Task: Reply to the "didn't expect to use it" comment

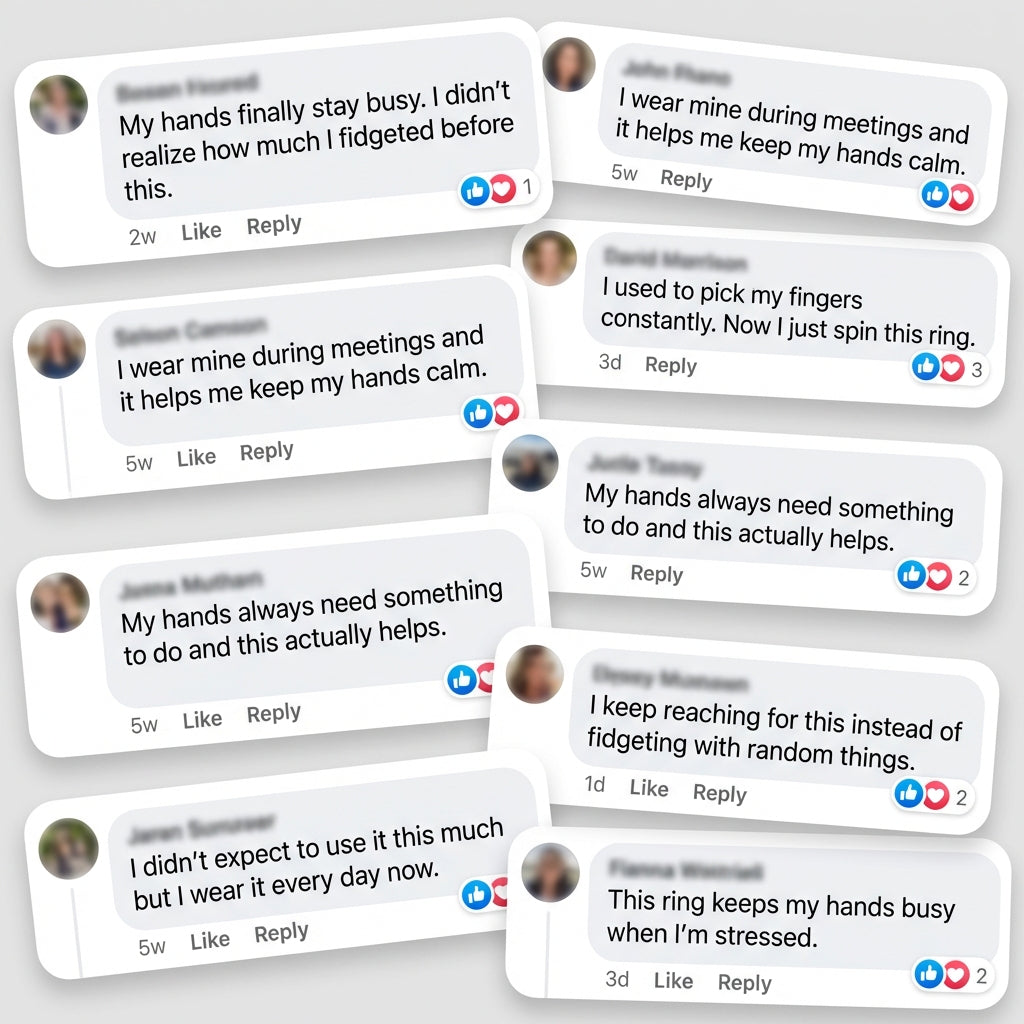Action: [281, 934]
